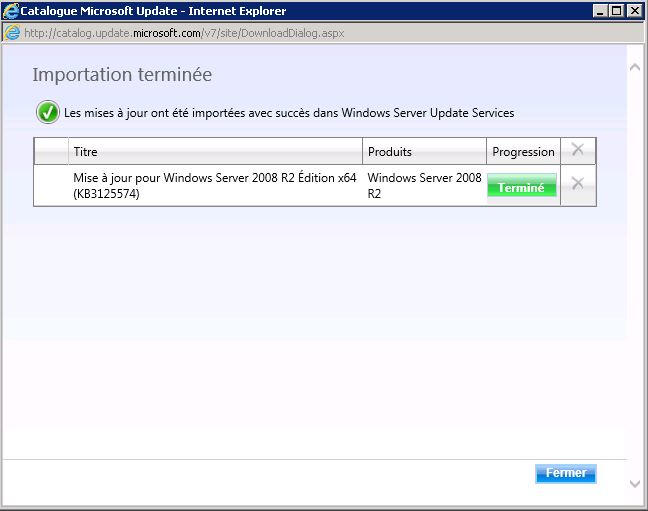Image resolution: width=648 pixels, height=511 pixels.
Task: Close the Internet Explorer window
Action: pyautogui.click(x=634, y=11)
